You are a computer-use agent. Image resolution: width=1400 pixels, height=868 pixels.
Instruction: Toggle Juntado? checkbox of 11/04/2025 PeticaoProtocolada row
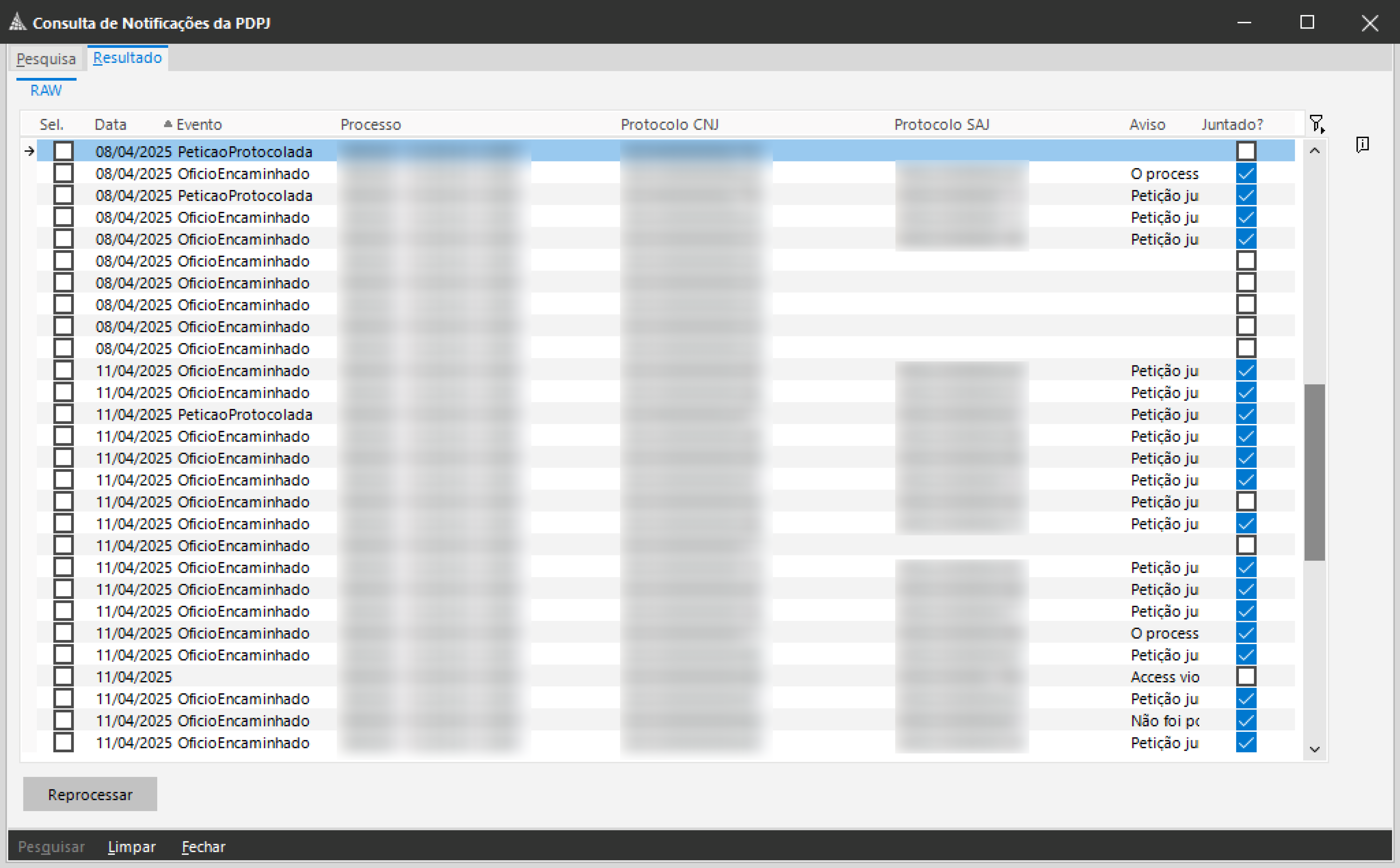(x=1246, y=414)
